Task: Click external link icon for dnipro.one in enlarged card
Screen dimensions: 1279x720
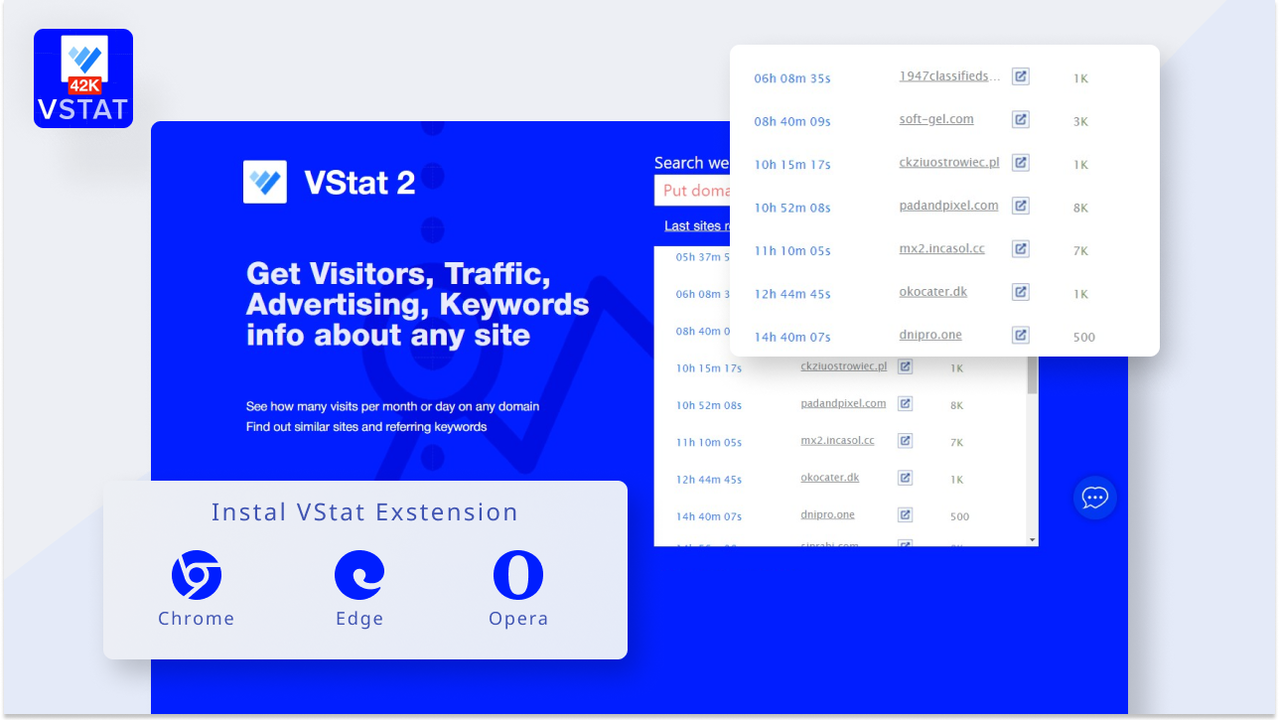Action: [x=1020, y=334]
